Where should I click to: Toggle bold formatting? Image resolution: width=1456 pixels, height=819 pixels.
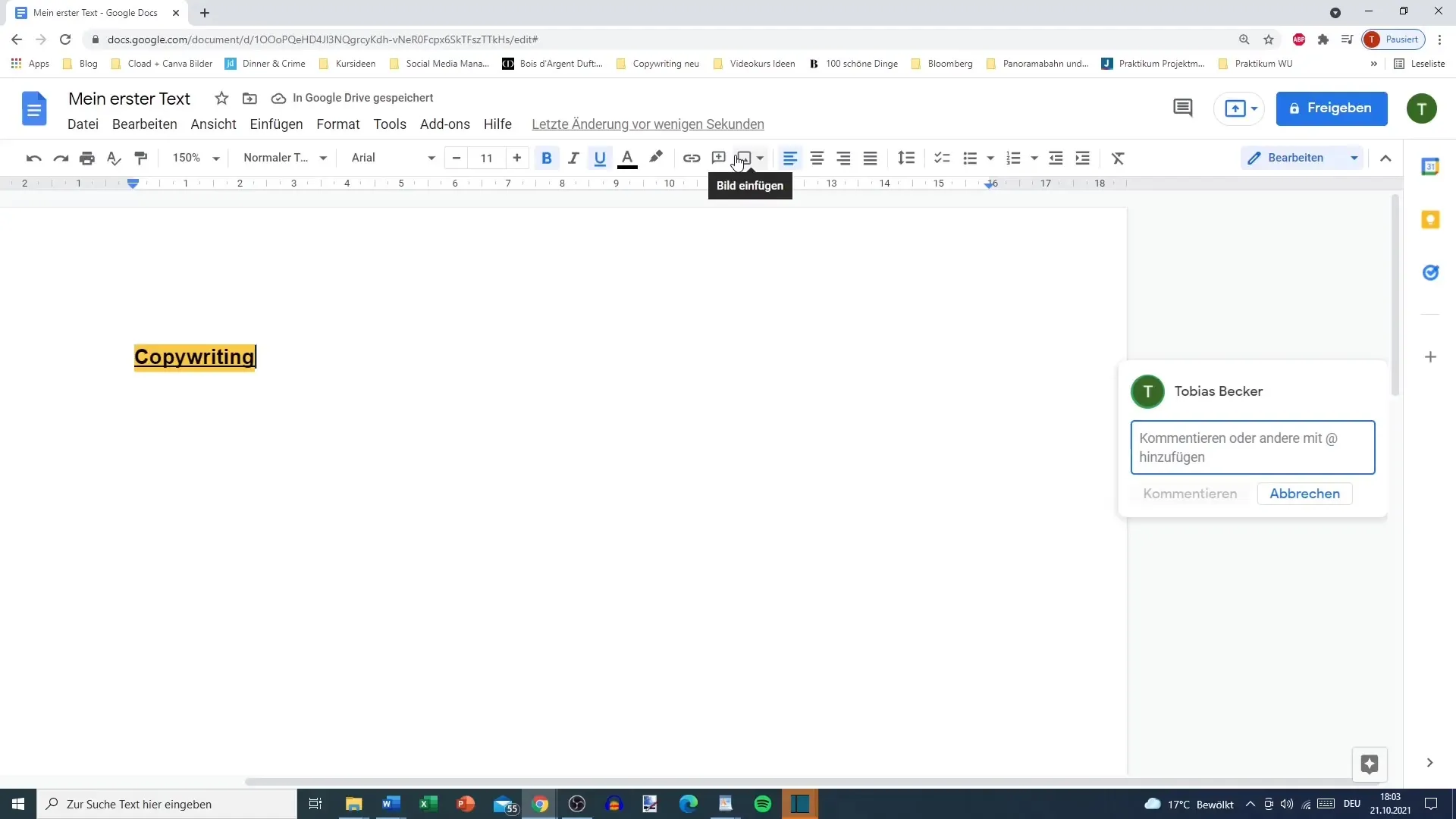tap(546, 158)
